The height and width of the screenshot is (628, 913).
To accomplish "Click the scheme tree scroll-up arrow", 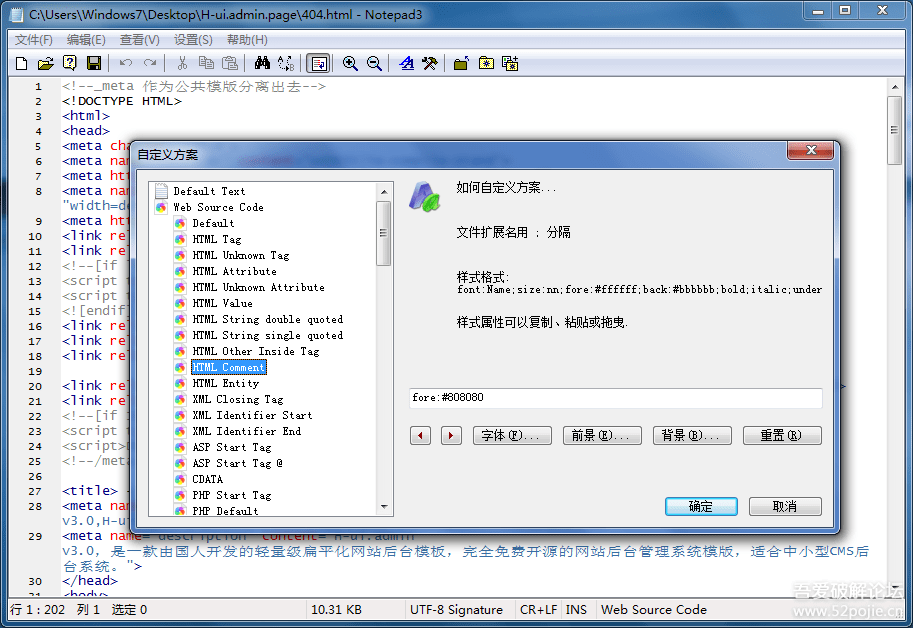I will click(384, 191).
